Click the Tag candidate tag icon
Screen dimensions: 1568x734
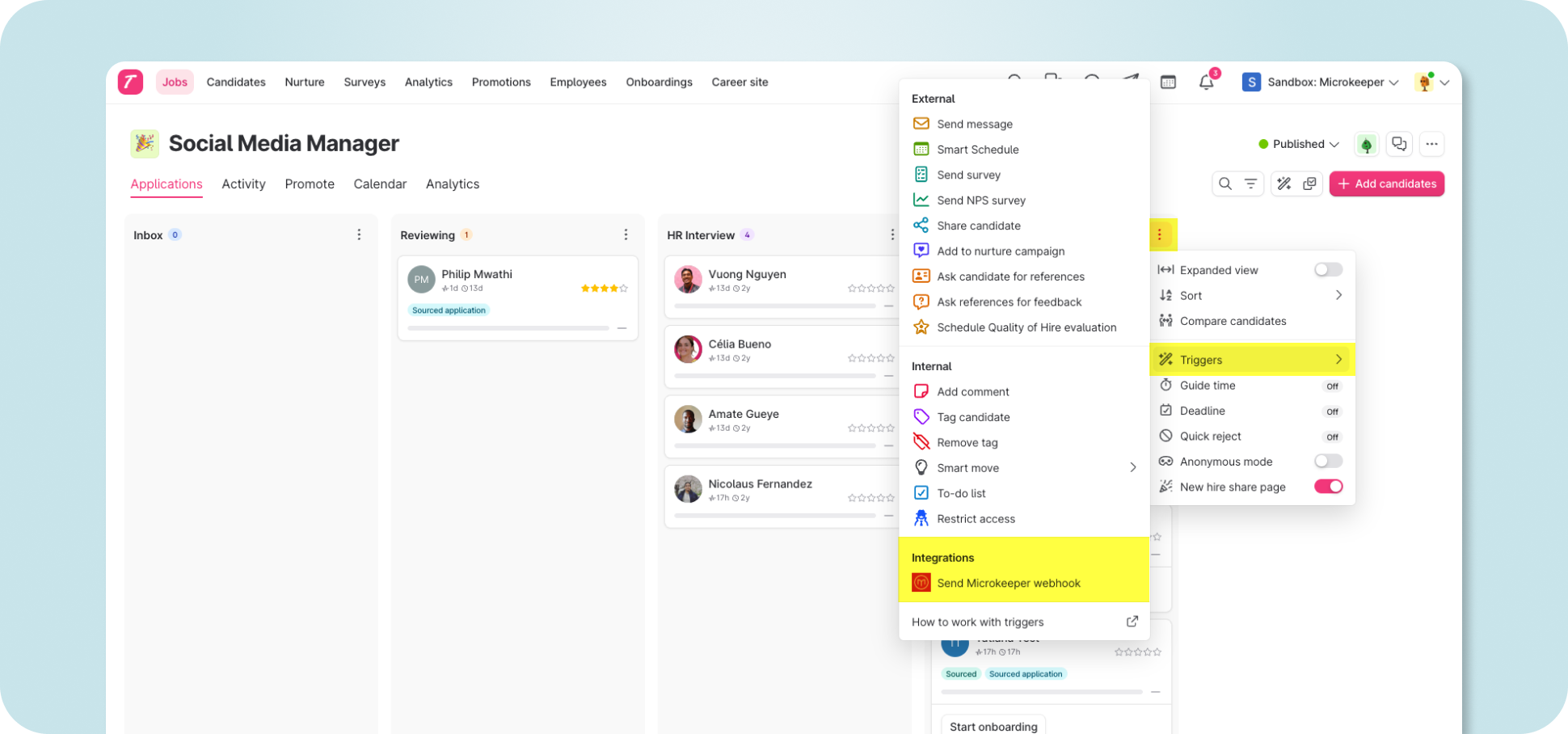tap(921, 417)
